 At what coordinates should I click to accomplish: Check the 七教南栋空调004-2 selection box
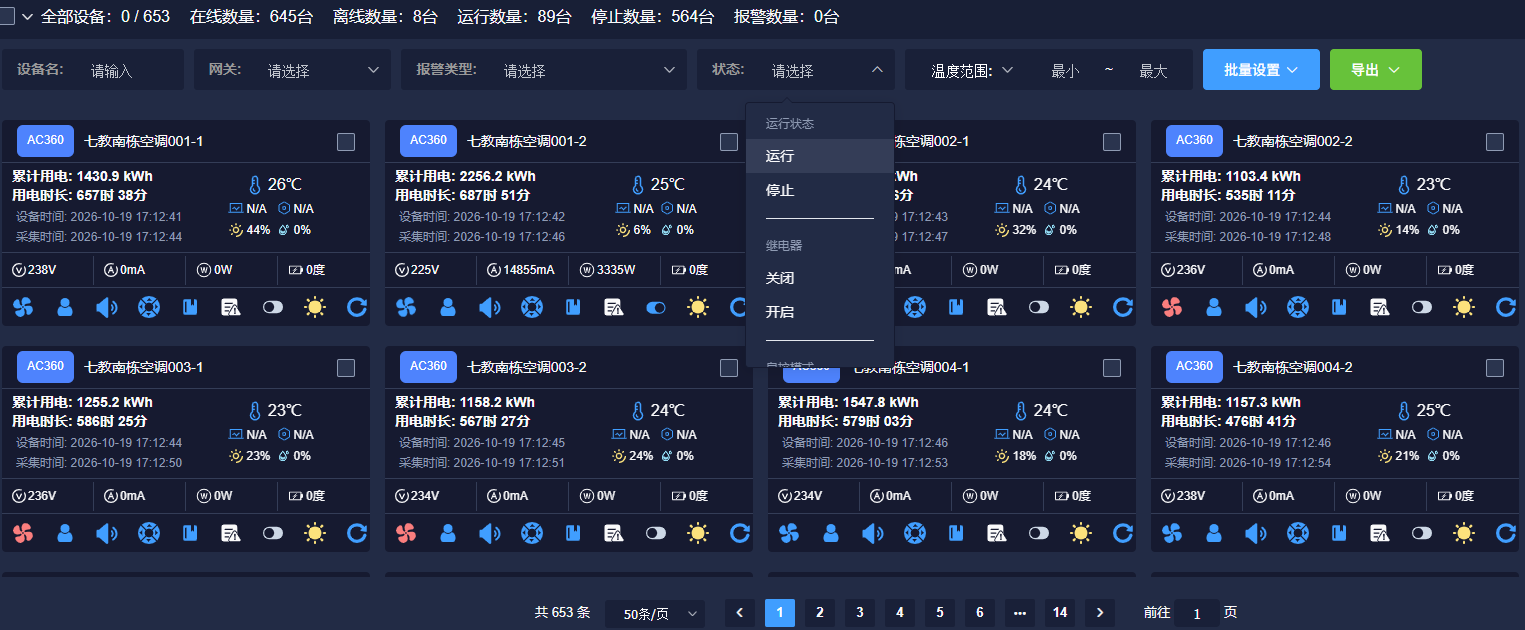click(1495, 368)
